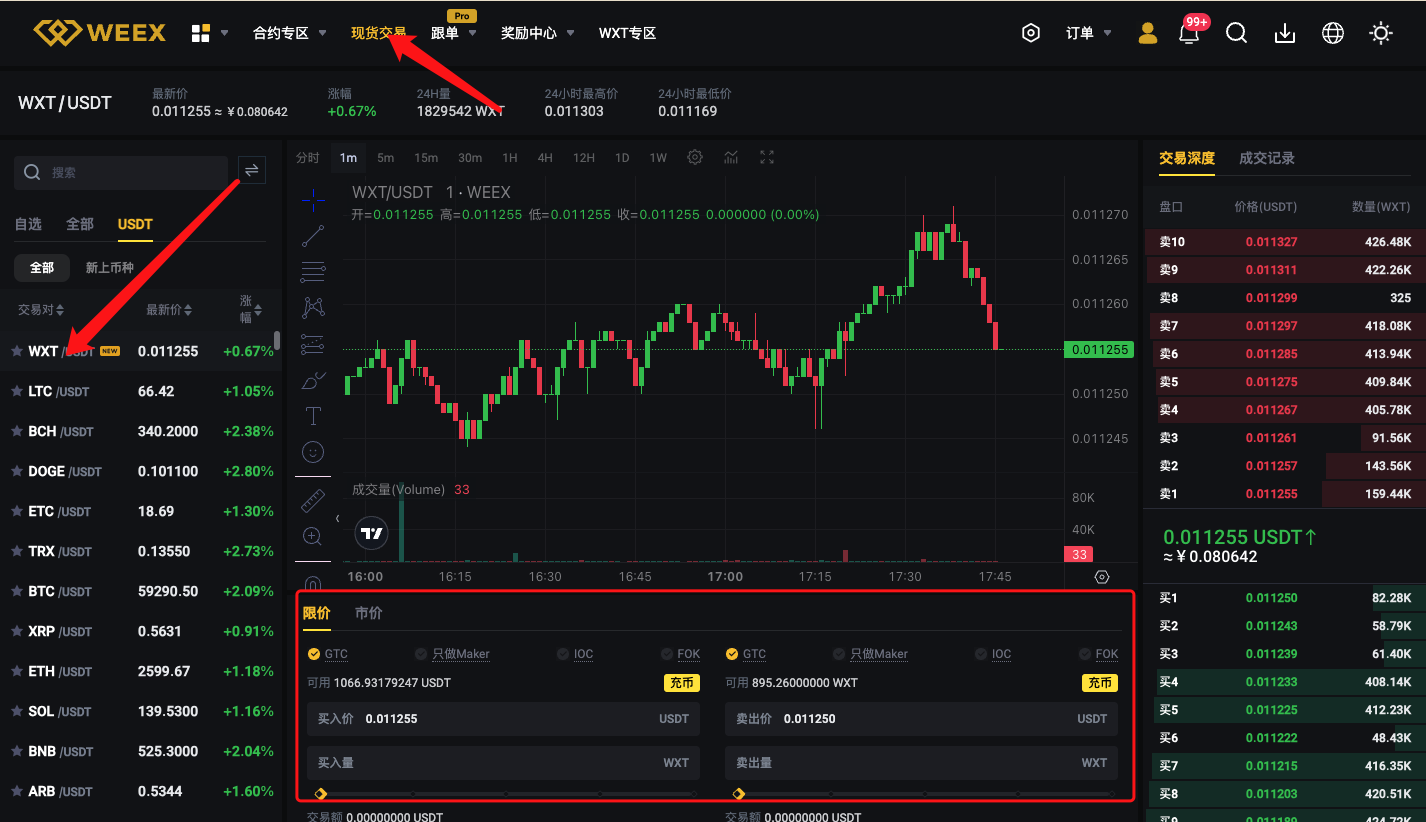This screenshot has height=822, width=1426.
Task: Filter pairs by 新上币种
Action: [109, 268]
